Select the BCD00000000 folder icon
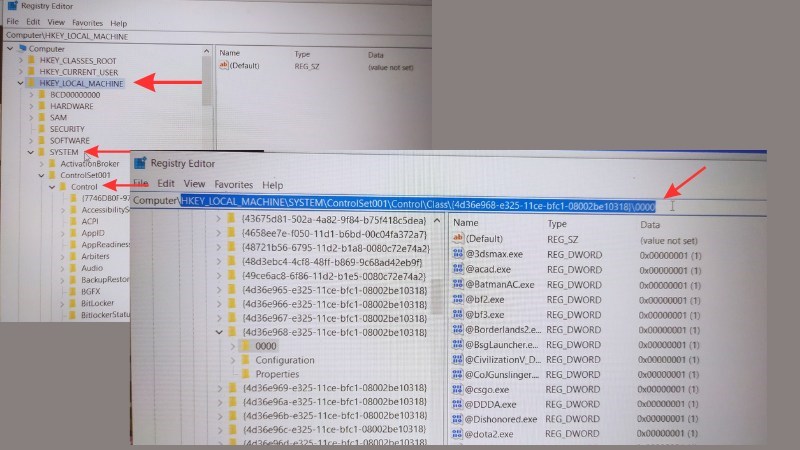Image resolution: width=800 pixels, height=450 pixels. pyautogui.click(x=42, y=94)
